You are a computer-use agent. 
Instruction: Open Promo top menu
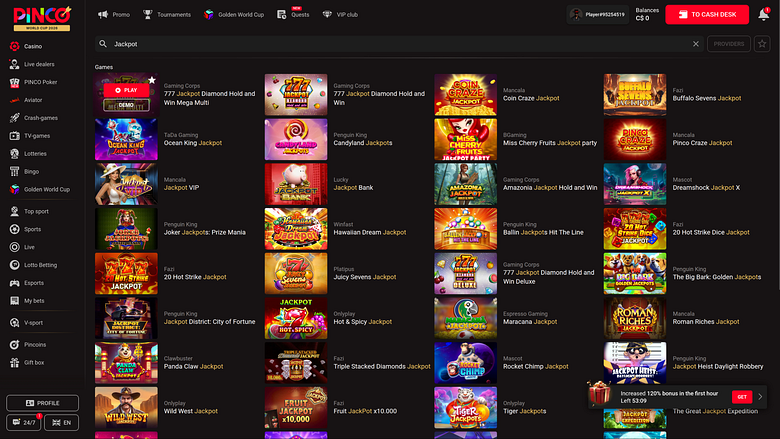point(114,14)
